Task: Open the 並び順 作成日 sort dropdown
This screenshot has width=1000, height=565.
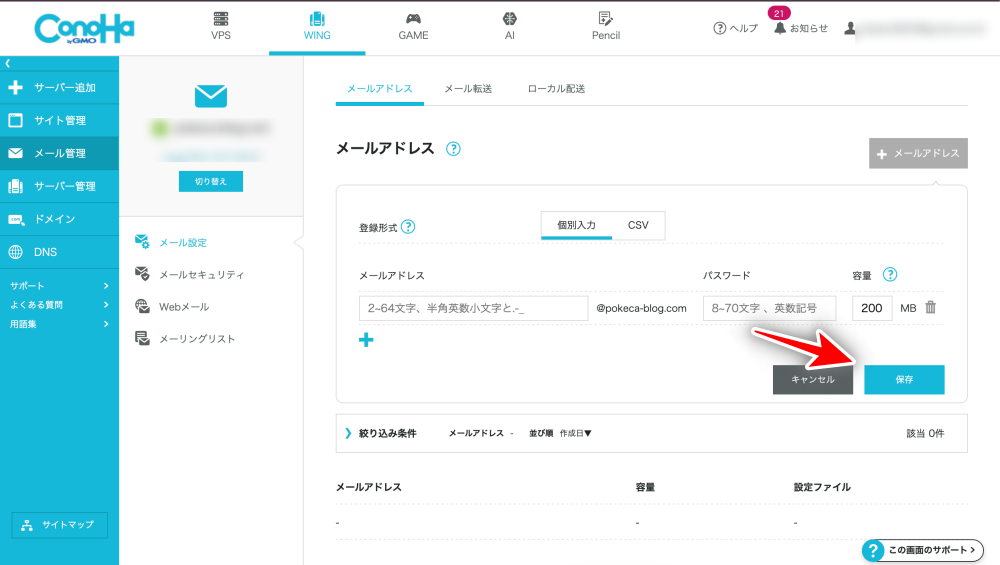Action: point(575,433)
